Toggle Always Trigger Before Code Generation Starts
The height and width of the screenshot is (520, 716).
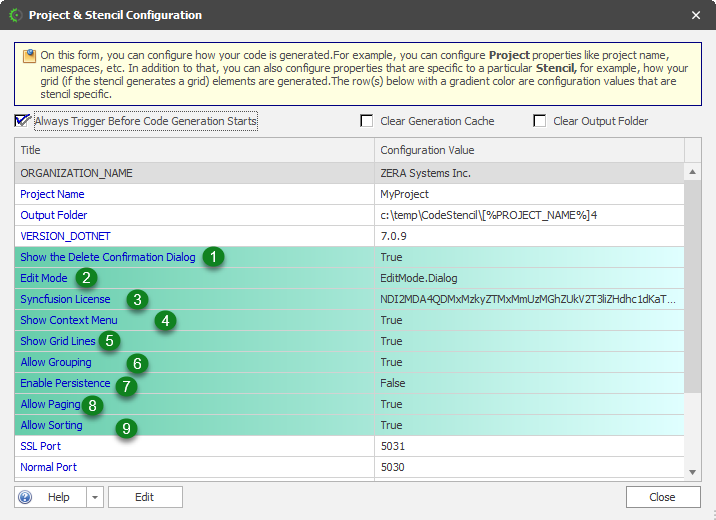22,121
